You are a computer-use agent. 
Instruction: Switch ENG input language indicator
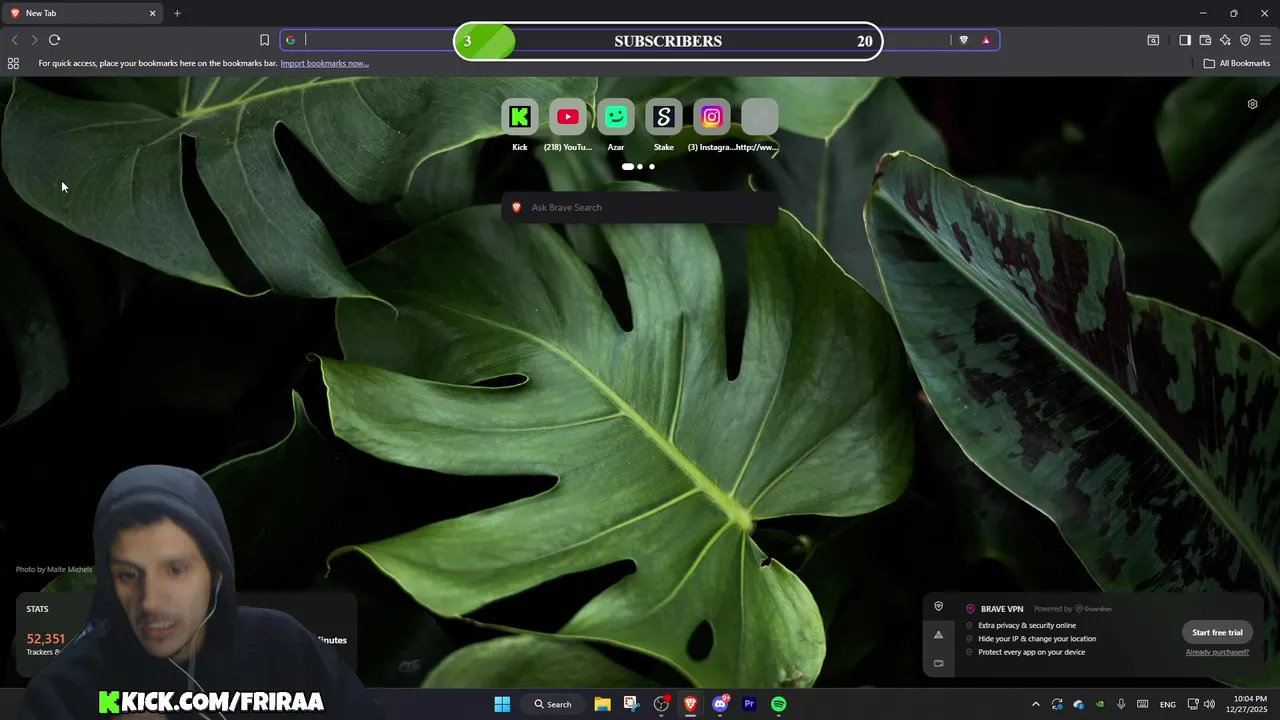pyautogui.click(x=1167, y=704)
